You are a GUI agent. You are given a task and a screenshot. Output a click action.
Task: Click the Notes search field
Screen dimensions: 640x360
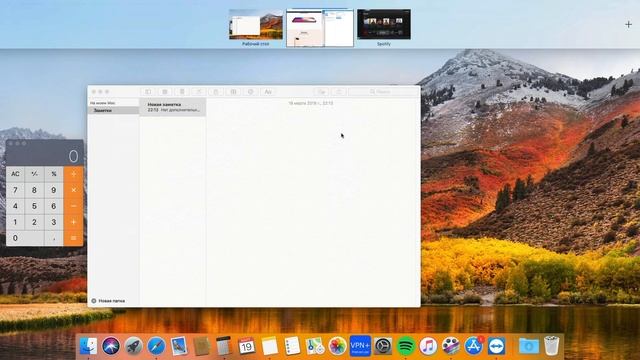click(383, 92)
